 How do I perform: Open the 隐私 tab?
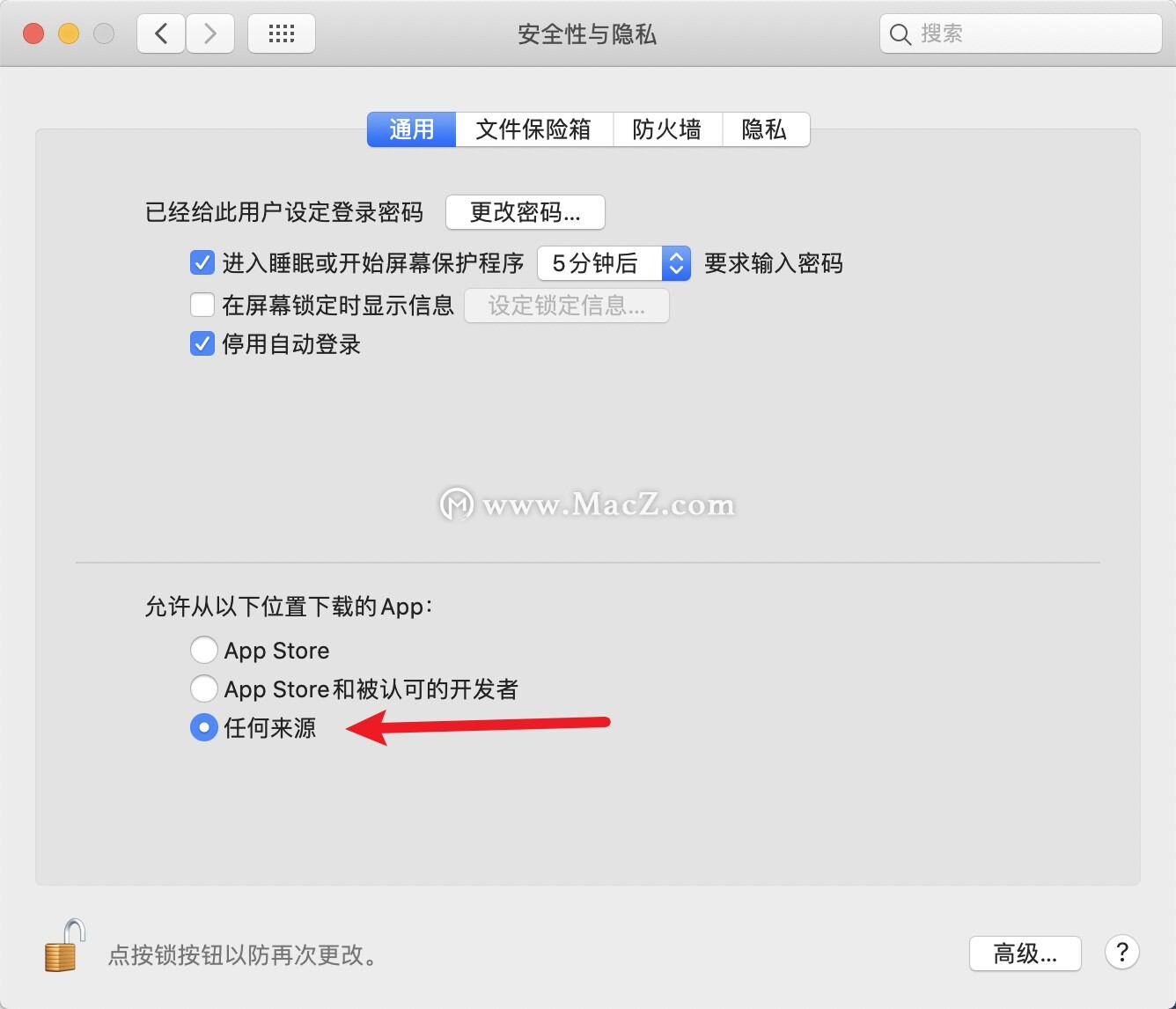tap(765, 129)
